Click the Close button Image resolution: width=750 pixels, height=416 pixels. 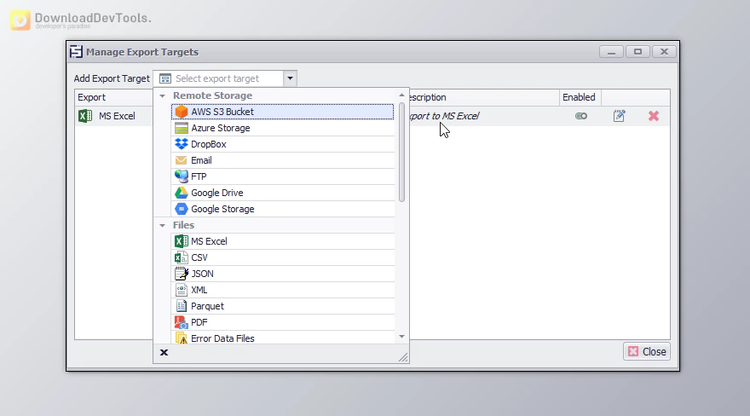click(x=647, y=351)
